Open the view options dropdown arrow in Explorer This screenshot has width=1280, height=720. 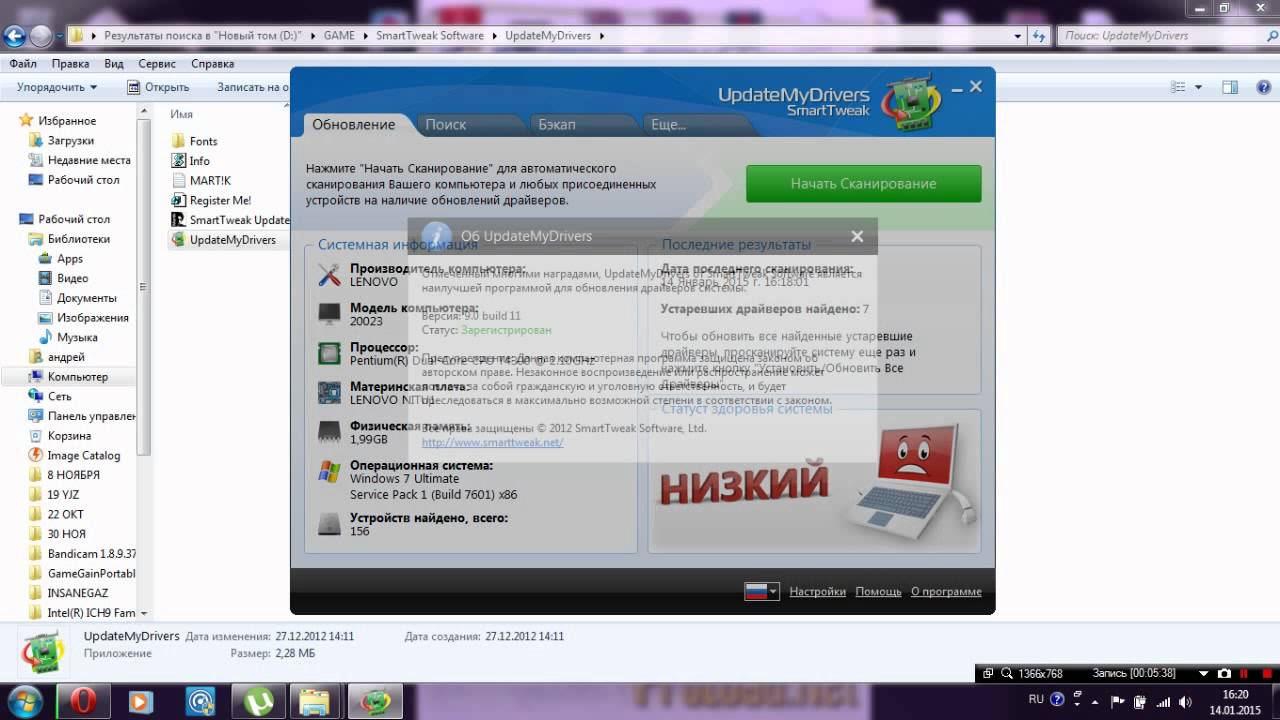pyautogui.click(x=1199, y=87)
